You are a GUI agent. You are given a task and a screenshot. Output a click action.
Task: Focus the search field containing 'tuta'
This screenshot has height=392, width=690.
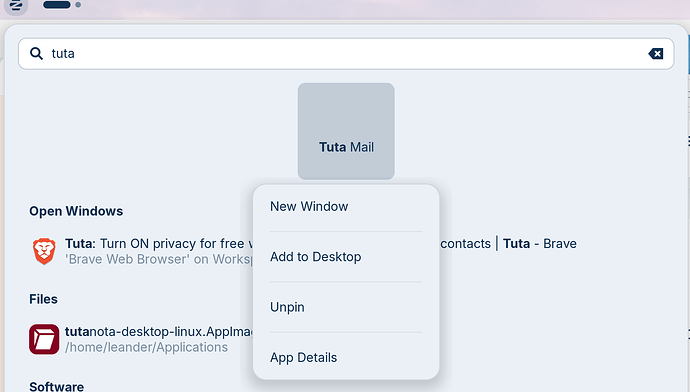pyautogui.click(x=346, y=54)
